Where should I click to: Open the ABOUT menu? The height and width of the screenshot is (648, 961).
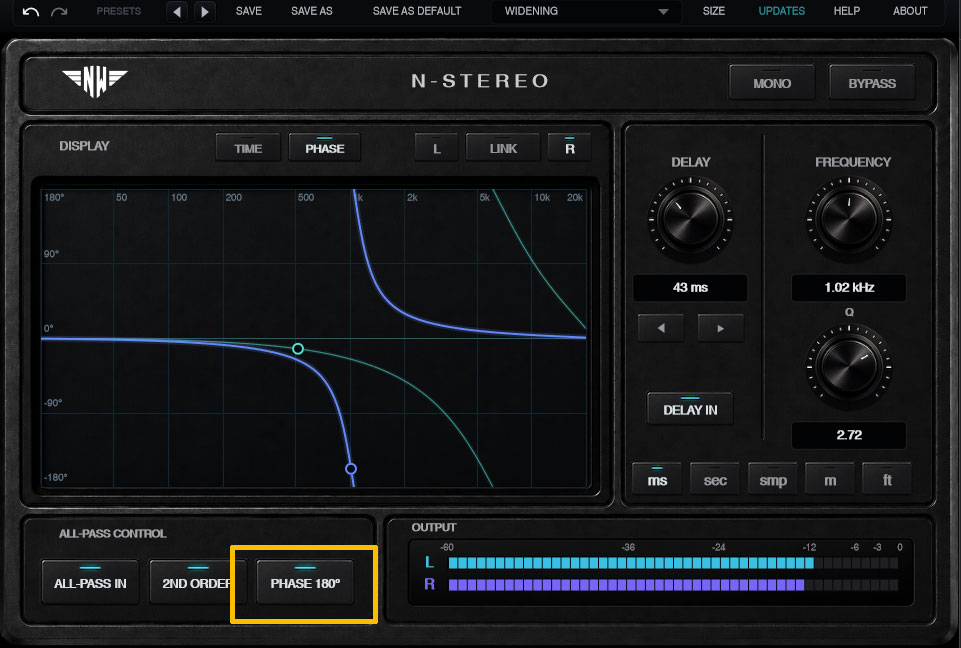click(x=910, y=11)
